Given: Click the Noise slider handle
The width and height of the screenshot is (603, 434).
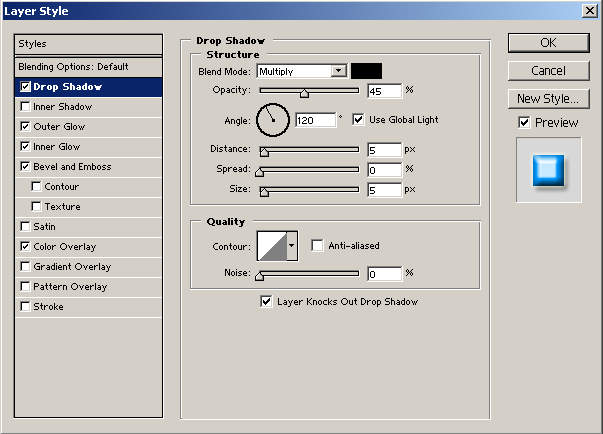Looking at the screenshot, I should pyautogui.click(x=260, y=276).
